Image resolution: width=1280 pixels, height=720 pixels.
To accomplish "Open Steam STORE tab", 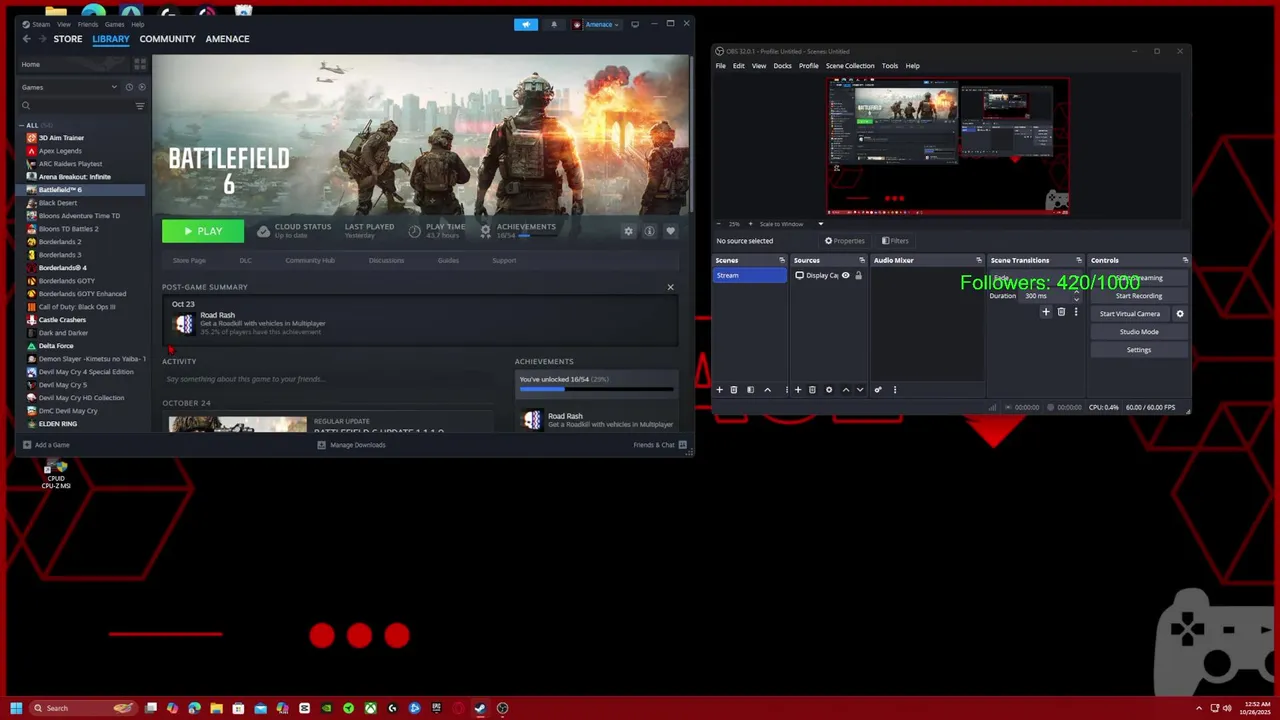I will [68, 39].
